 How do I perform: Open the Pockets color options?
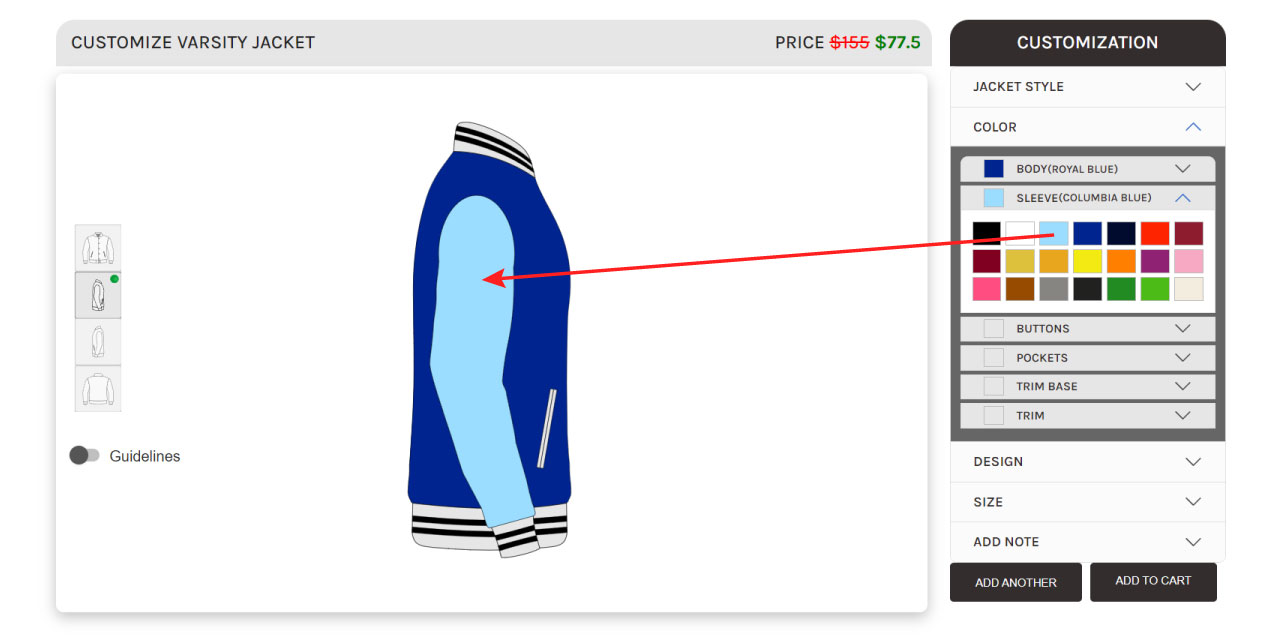tap(1088, 358)
